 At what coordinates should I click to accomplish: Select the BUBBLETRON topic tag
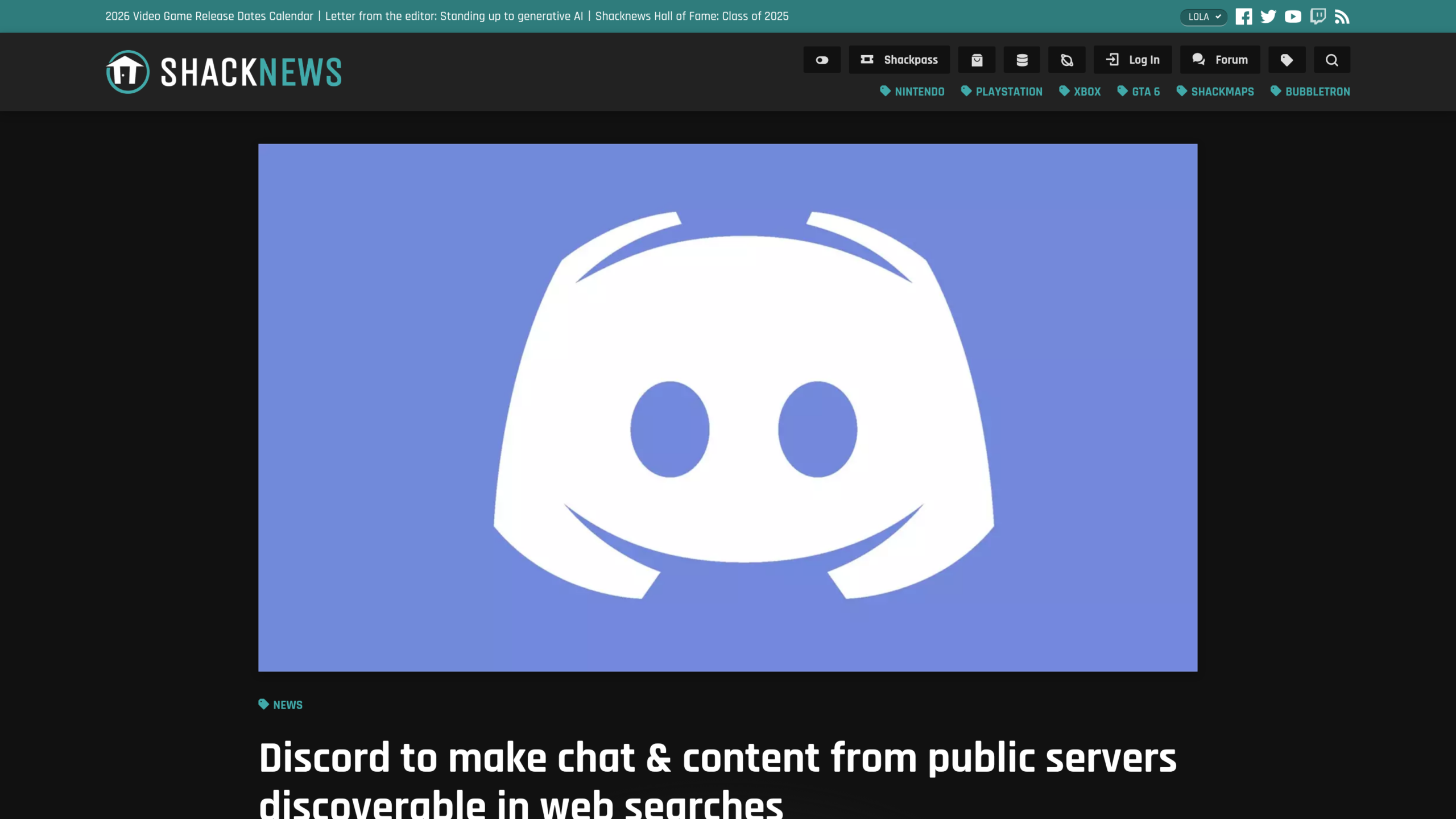pyautogui.click(x=1310, y=92)
